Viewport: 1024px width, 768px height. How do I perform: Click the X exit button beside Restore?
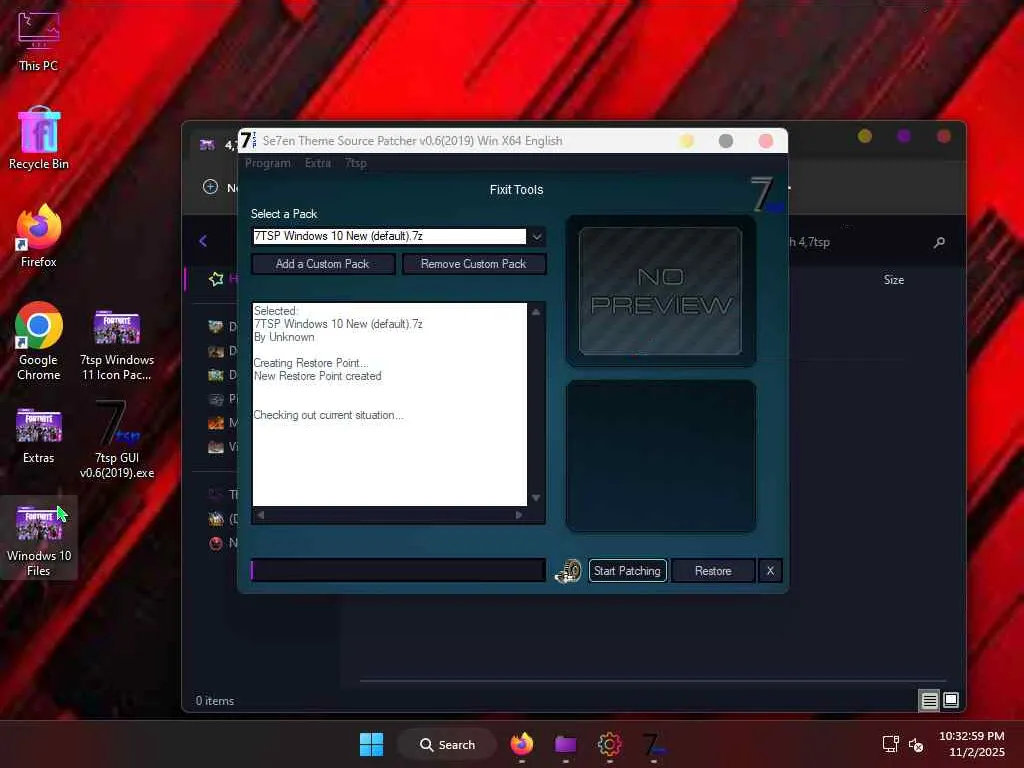(771, 571)
